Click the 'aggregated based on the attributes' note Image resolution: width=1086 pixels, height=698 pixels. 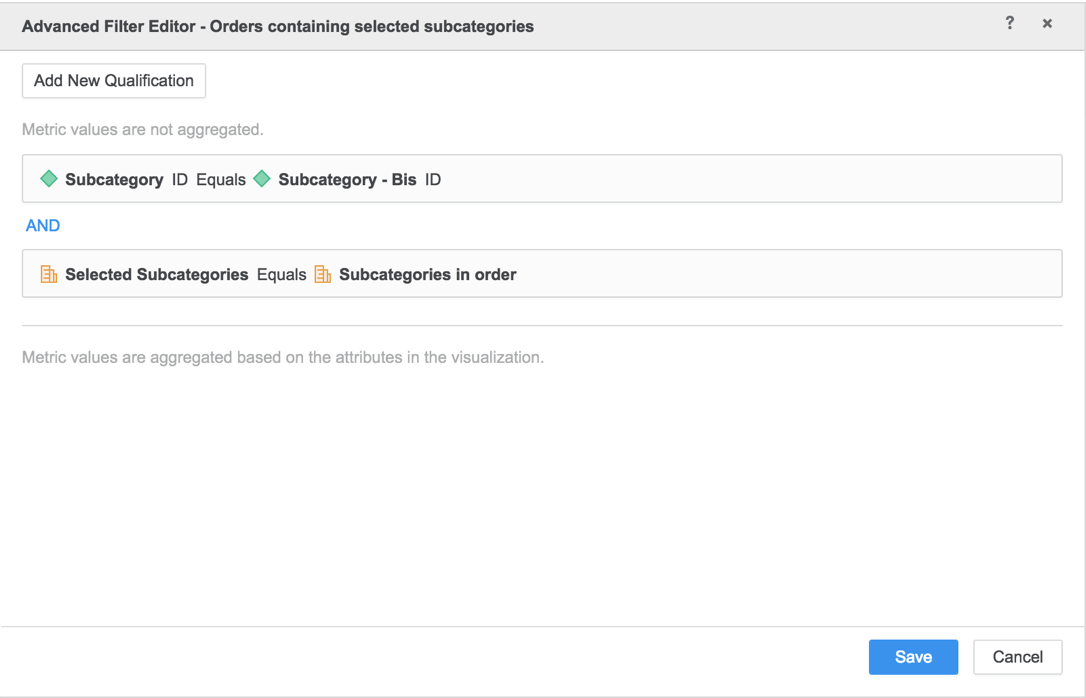click(283, 357)
